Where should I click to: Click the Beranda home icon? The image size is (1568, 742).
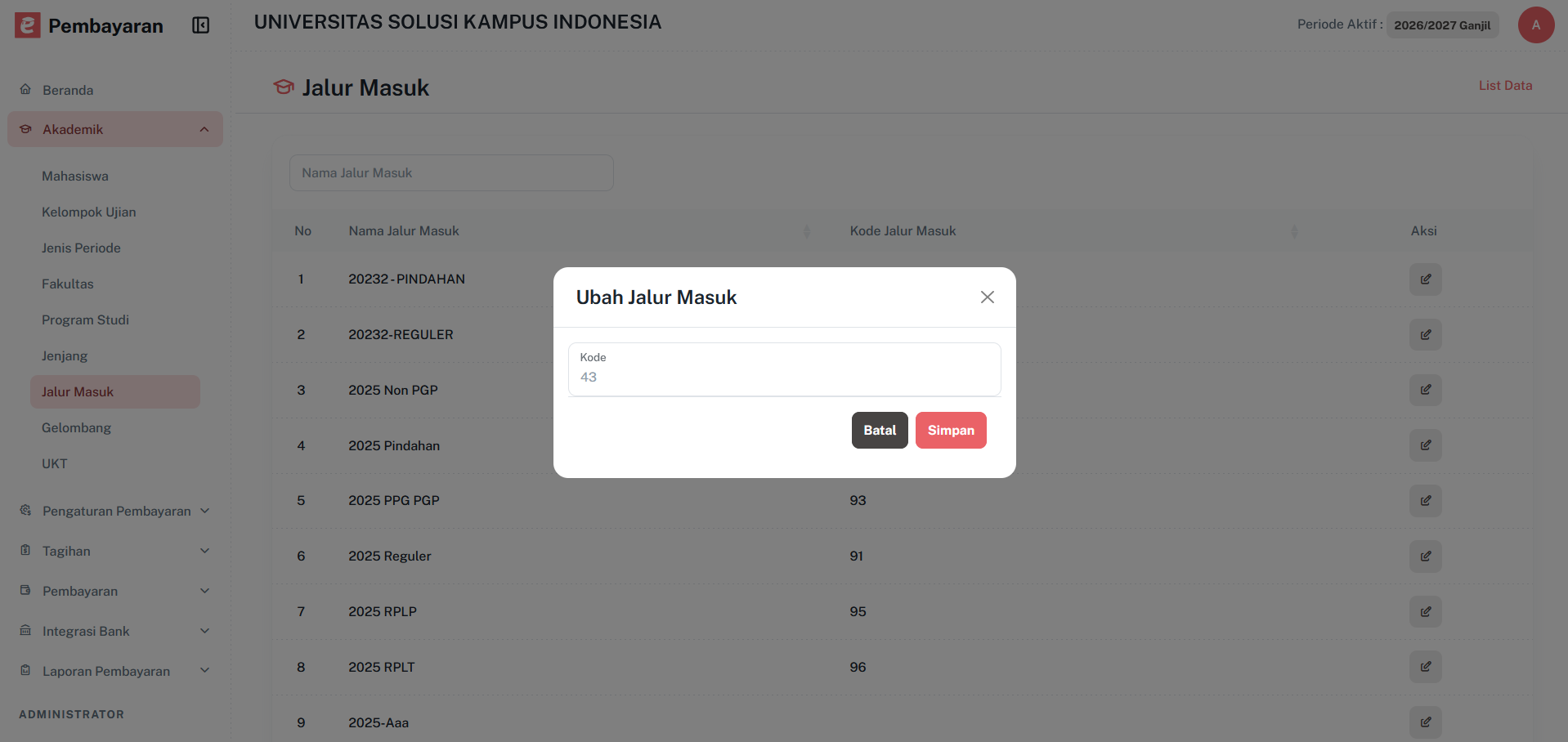click(x=25, y=90)
